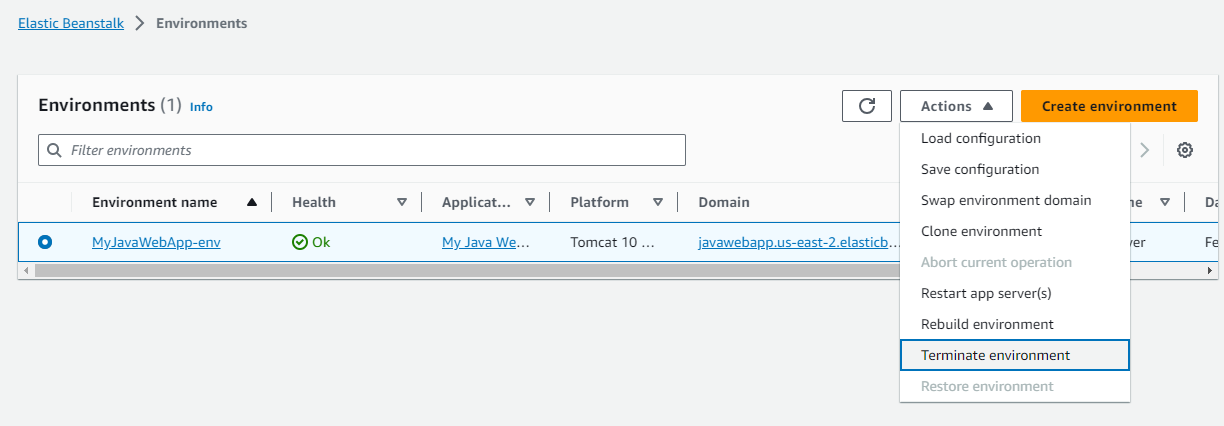The height and width of the screenshot is (426, 1224).
Task: Collapse the Actions dropdown menu
Action: click(x=956, y=106)
